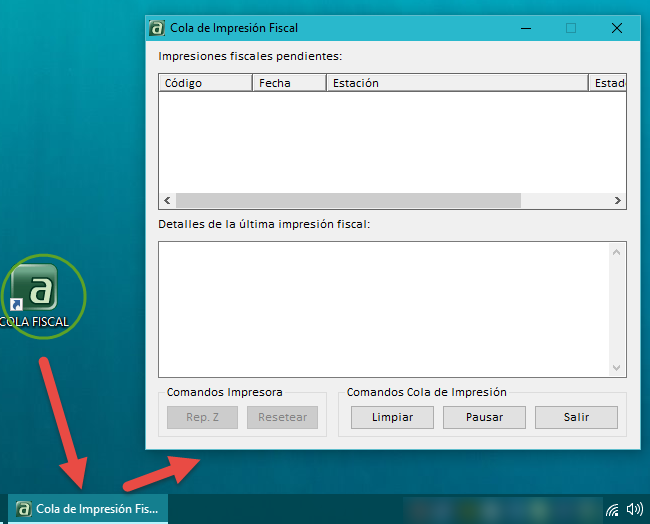
Task: Minimize the Cola de Impresión Fiscal window
Action: coord(524,28)
